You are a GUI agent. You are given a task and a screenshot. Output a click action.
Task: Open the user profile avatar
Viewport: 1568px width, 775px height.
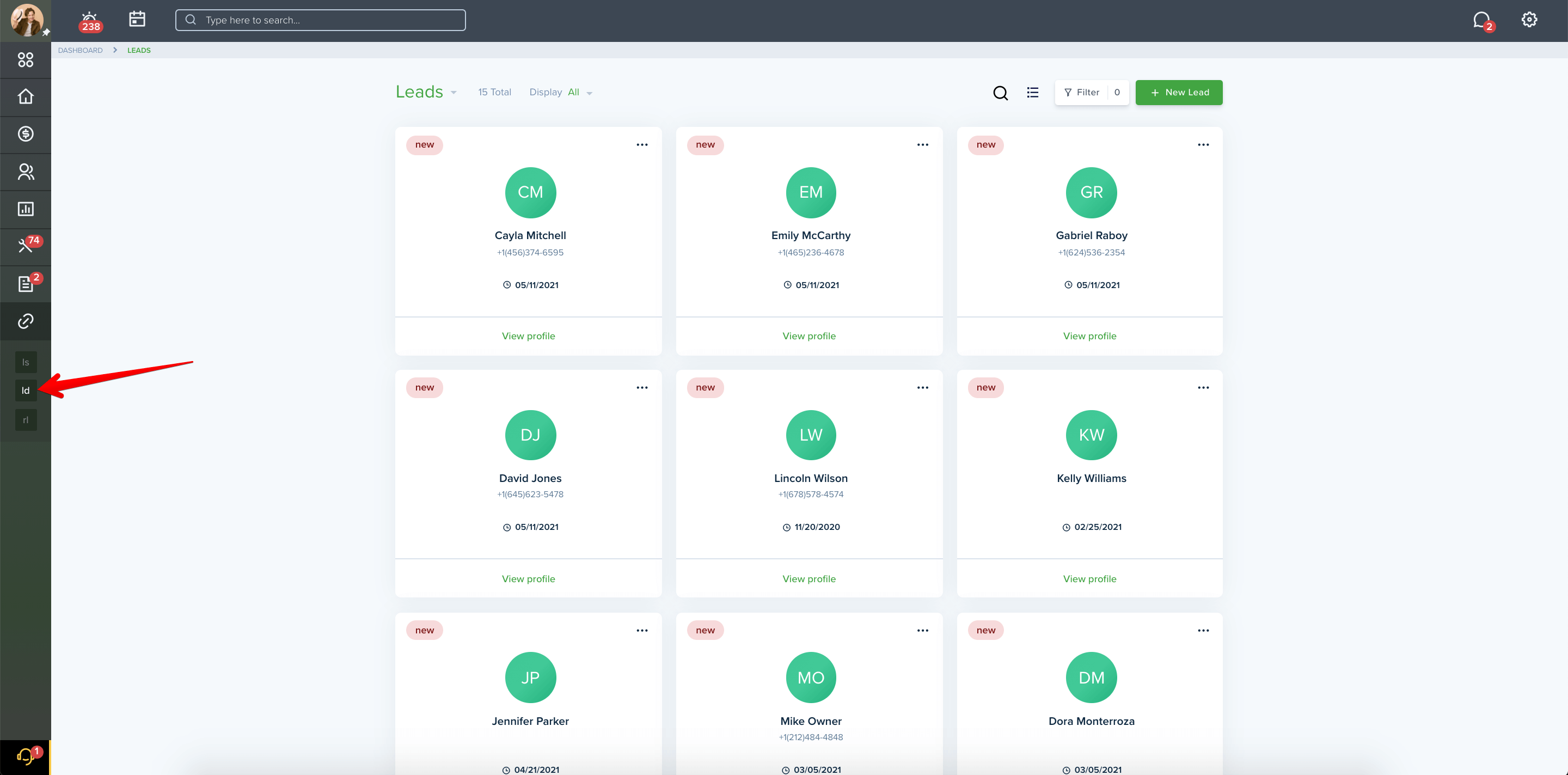[27, 20]
